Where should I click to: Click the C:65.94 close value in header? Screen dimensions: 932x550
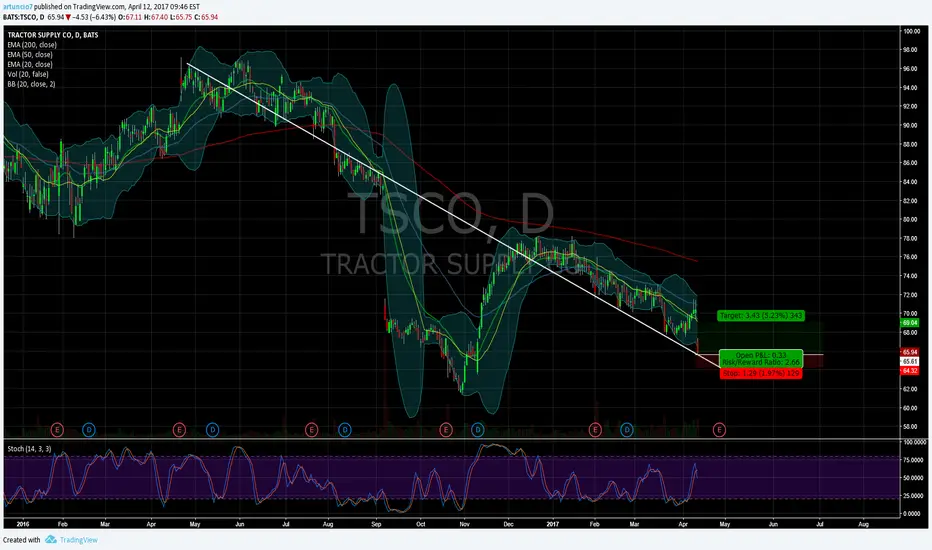tap(206, 17)
